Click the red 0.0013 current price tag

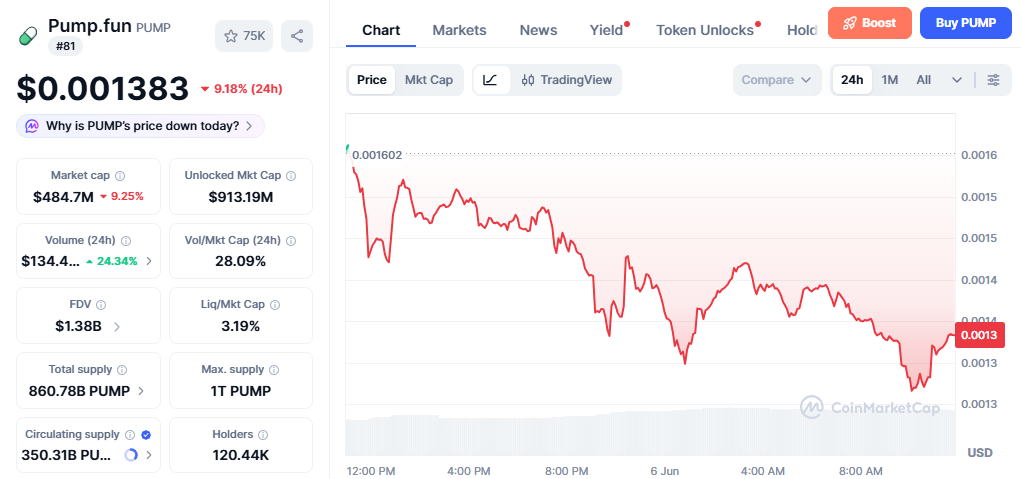tap(979, 335)
